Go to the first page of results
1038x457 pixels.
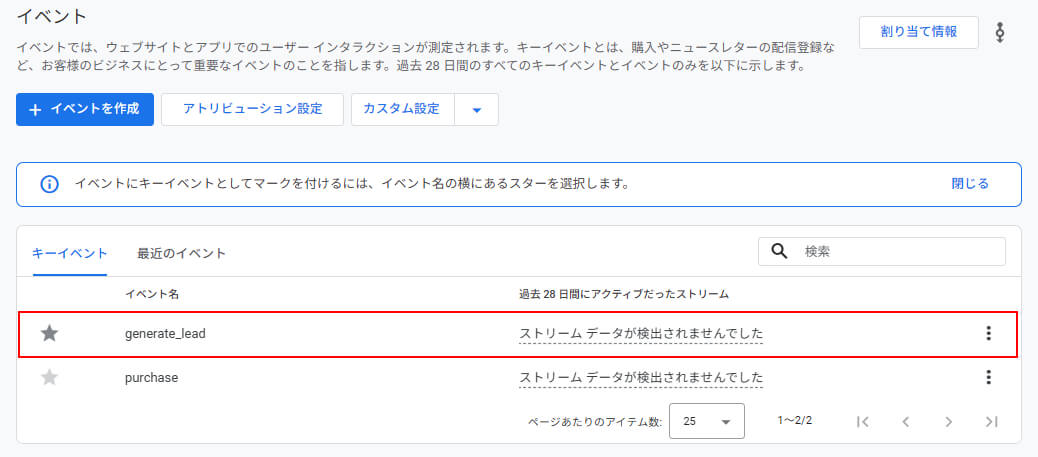(x=863, y=421)
